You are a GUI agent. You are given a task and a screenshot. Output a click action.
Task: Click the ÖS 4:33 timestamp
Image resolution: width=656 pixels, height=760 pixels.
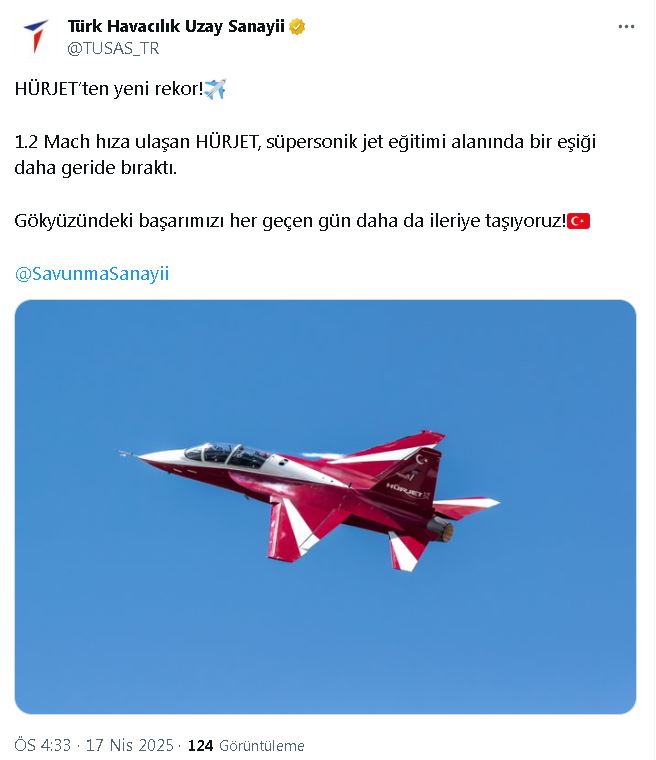42,745
